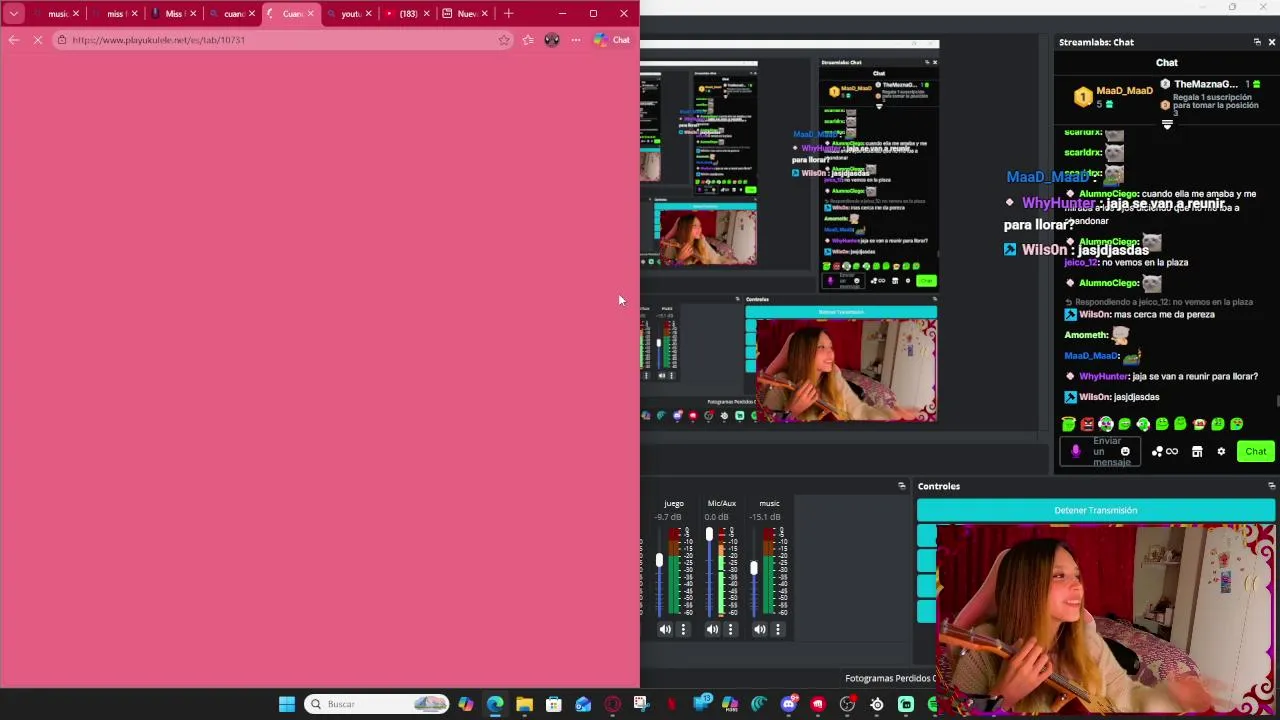Mute the music audio source

tap(760, 629)
